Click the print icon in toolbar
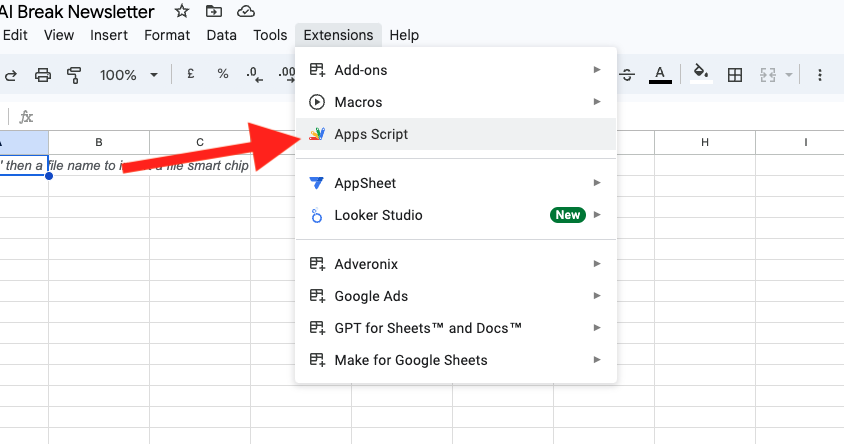This screenshot has height=444, width=844. pos(43,75)
